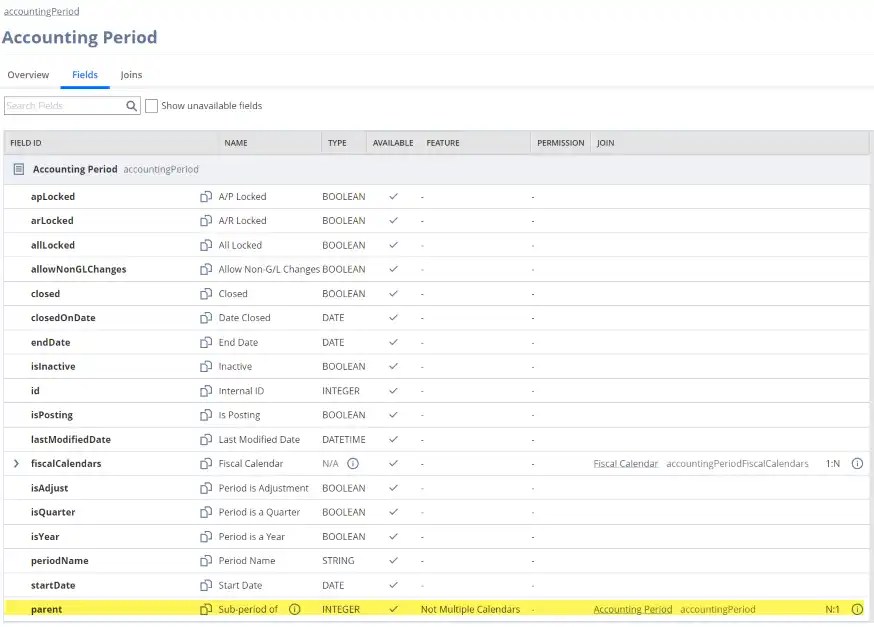Expand the fiscalCalendars row
The width and height of the screenshot is (874, 627).
click(16, 464)
